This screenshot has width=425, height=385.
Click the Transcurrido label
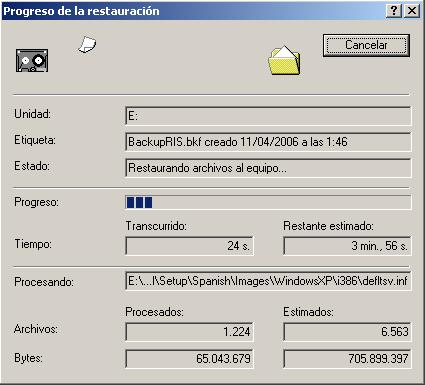coord(156,226)
